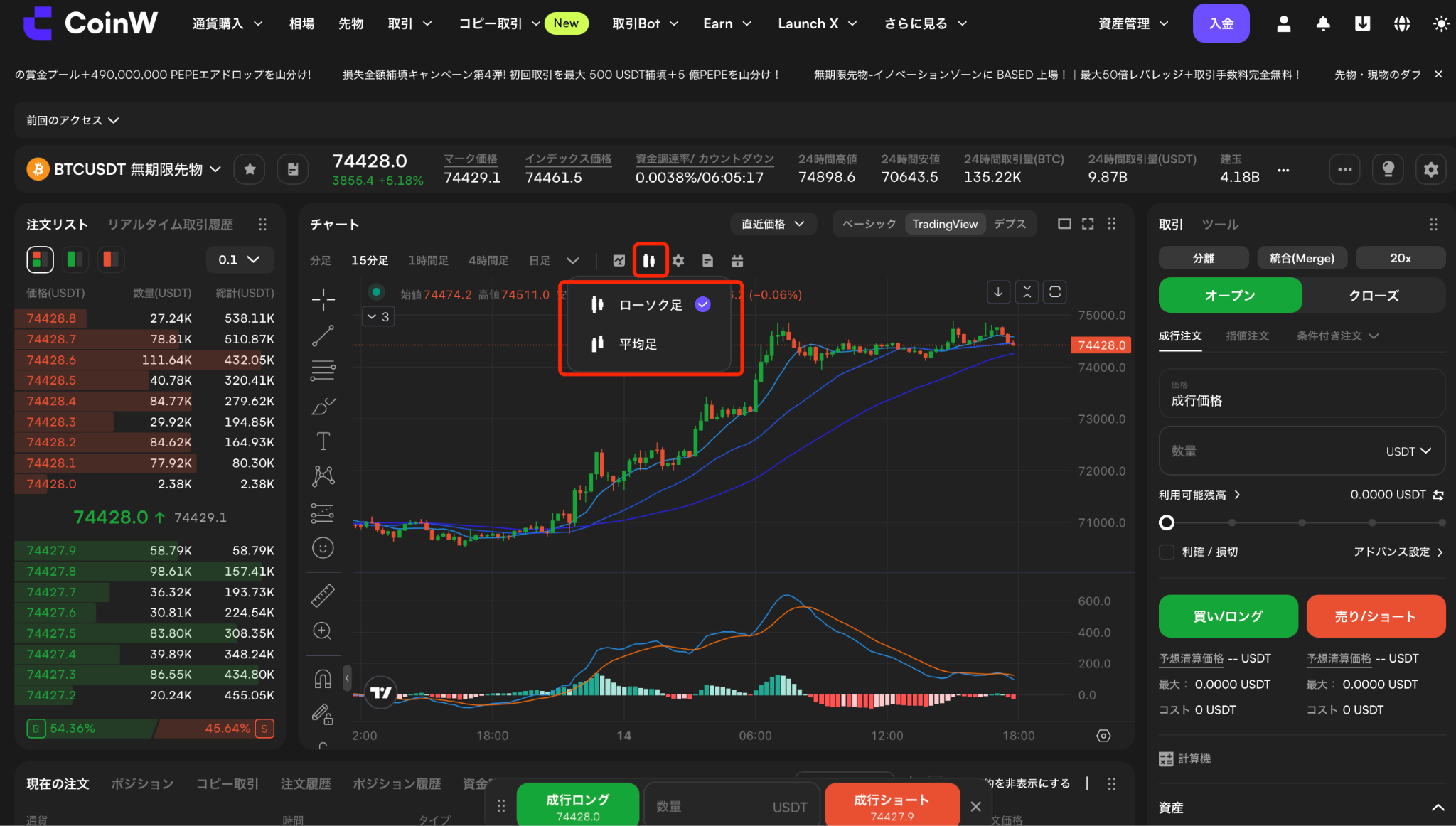
Task: Switch to the クローズ tab
Action: [1374, 296]
